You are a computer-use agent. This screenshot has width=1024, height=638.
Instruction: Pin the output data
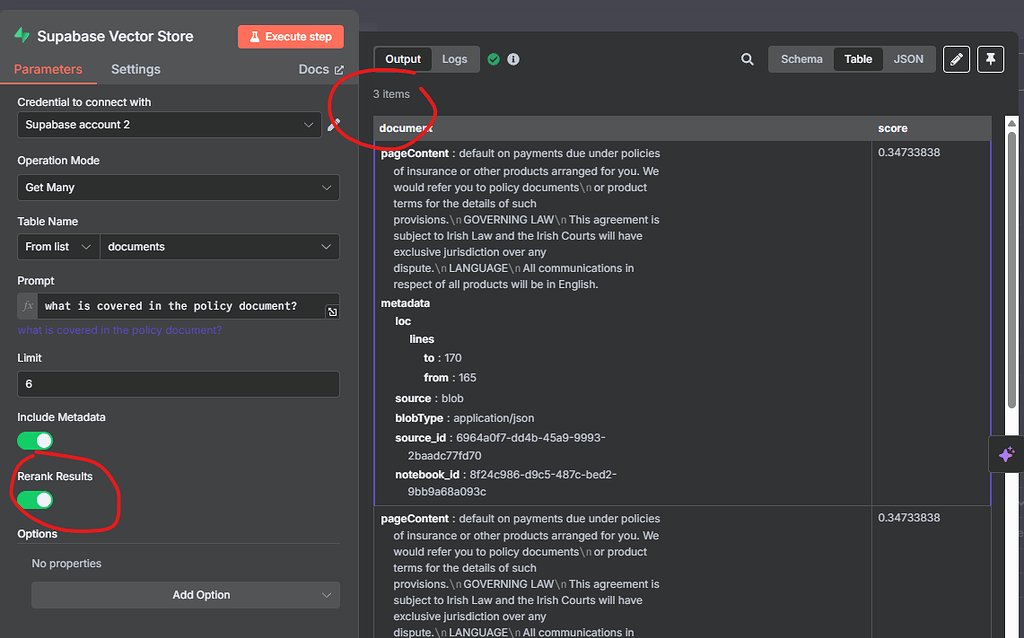[x=989, y=59]
